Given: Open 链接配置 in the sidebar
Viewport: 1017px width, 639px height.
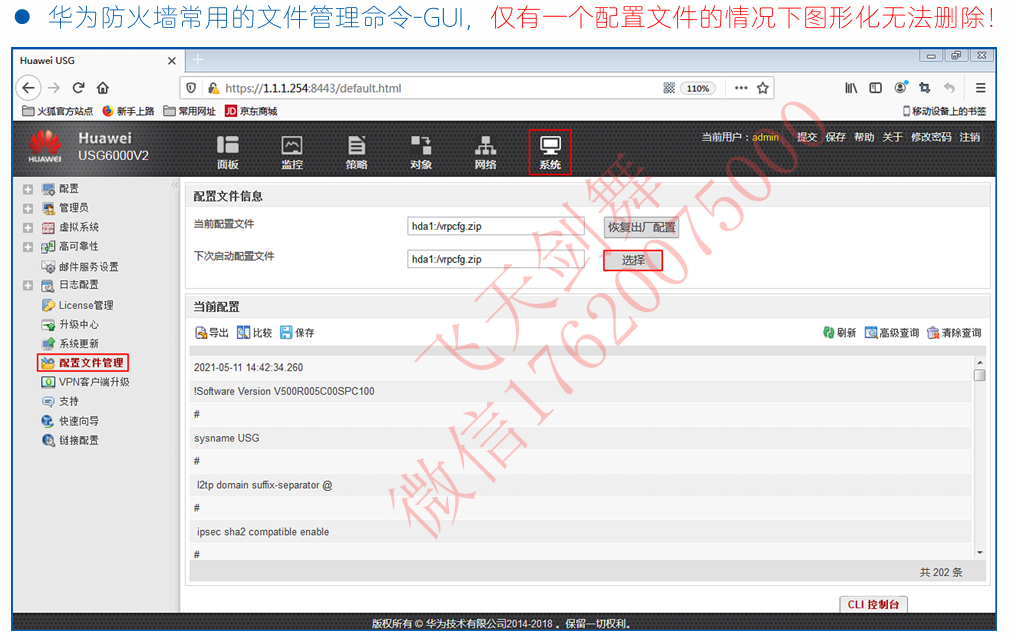Looking at the screenshot, I should tap(70, 440).
